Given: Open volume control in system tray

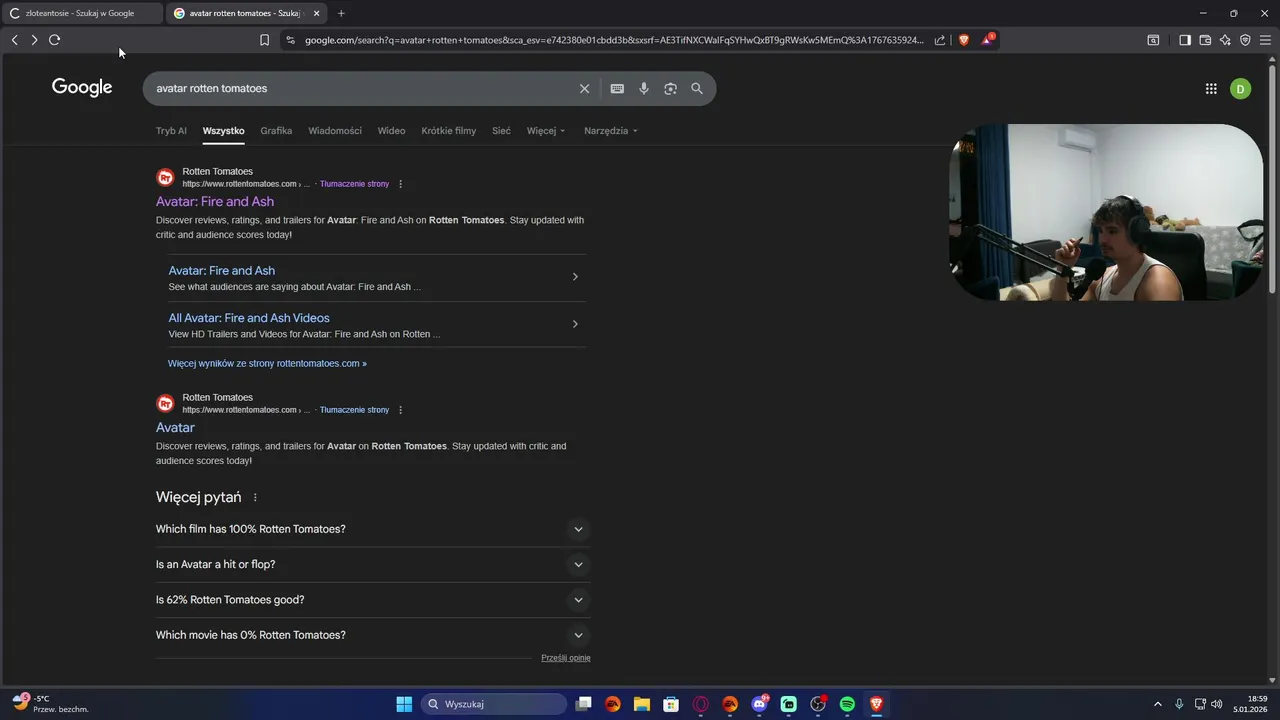Looking at the screenshot, I should [x=1216, y=704].
